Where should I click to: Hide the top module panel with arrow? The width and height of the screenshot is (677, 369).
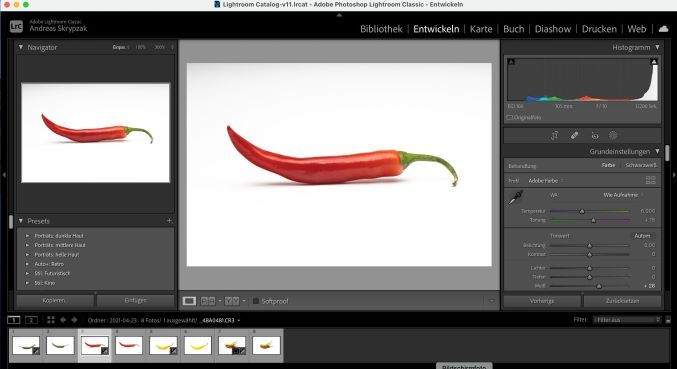click(339, 15)
